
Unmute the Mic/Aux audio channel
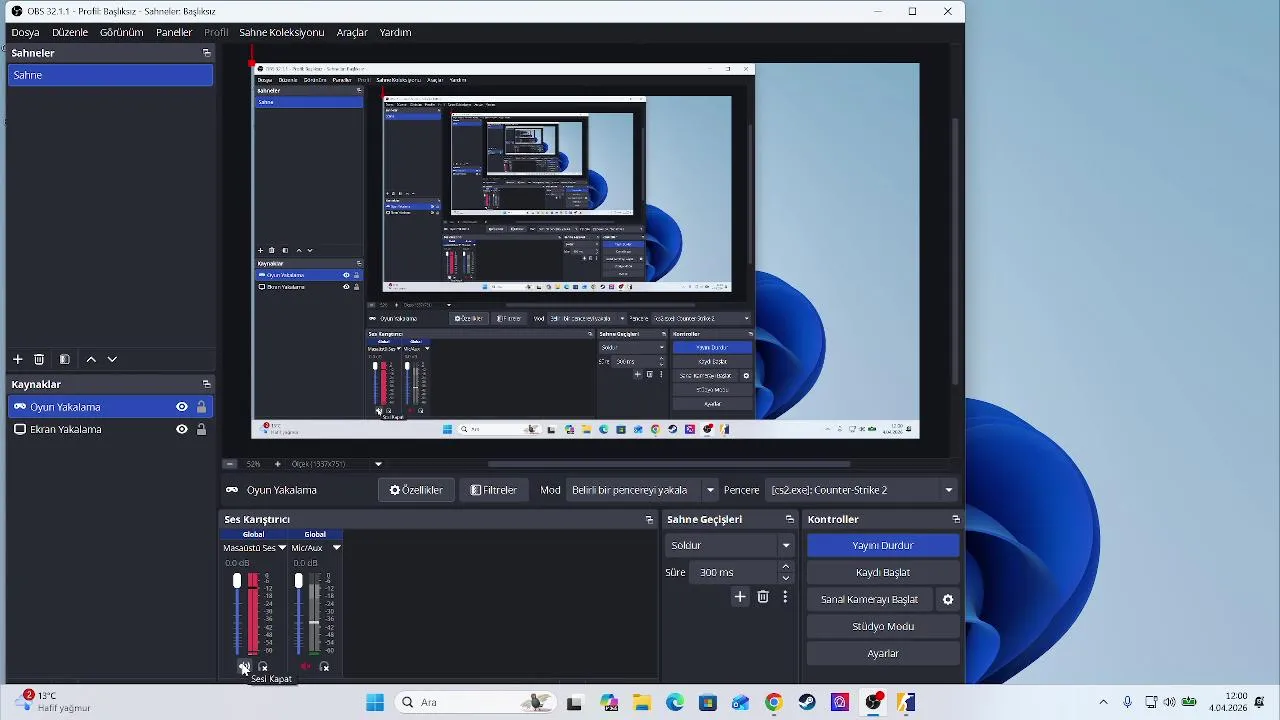tap(305, 667)
